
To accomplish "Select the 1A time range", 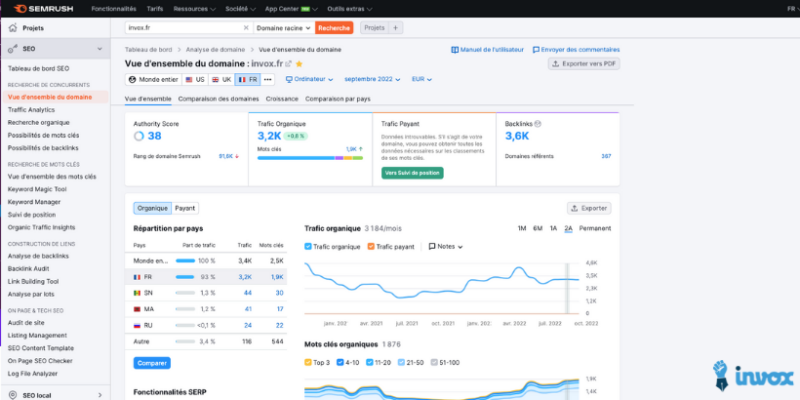I will click(x=553, y=229).
